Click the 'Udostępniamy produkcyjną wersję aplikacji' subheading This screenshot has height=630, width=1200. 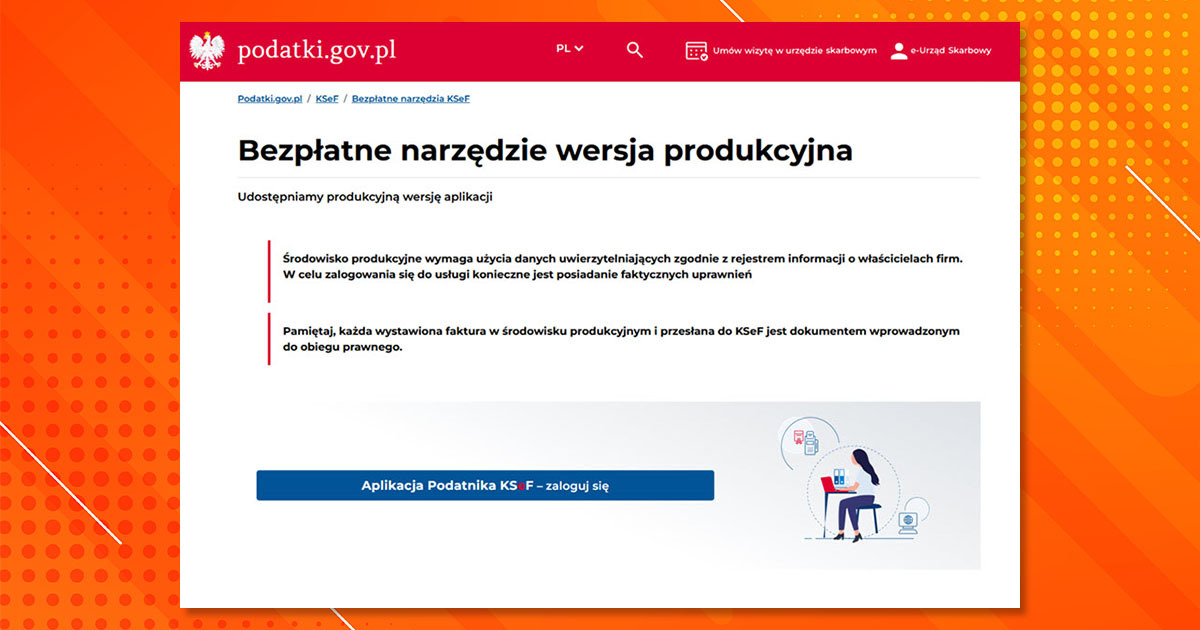365,197
